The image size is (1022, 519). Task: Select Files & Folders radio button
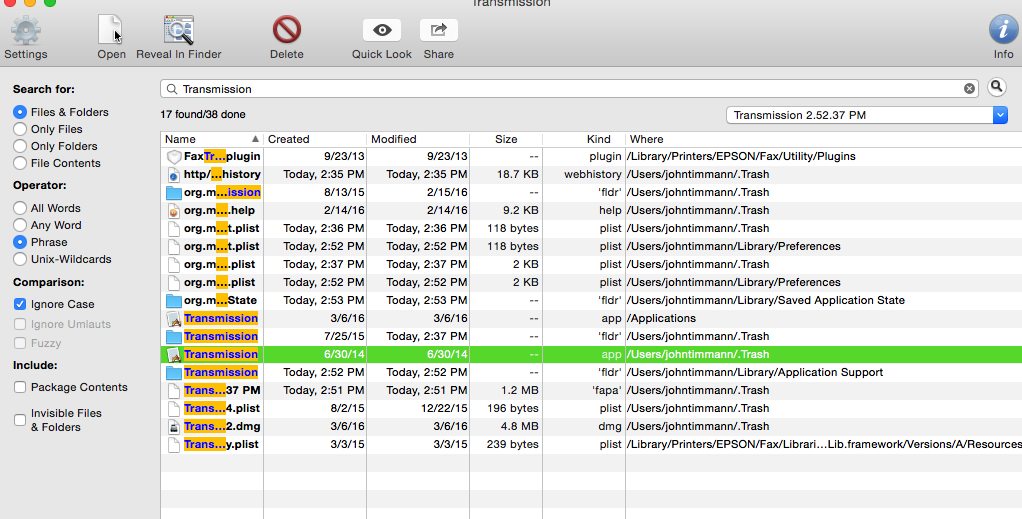[20, 112]
